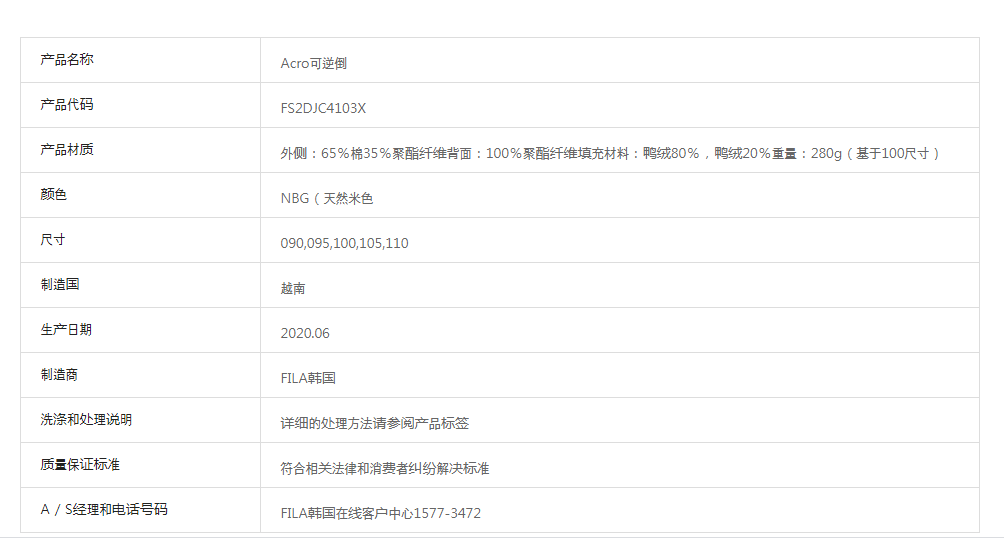This screenshot has width=1004, height=538.
Task: Click the text 详细的处理方法请参阅产品标签
Action: coord(375,423)
